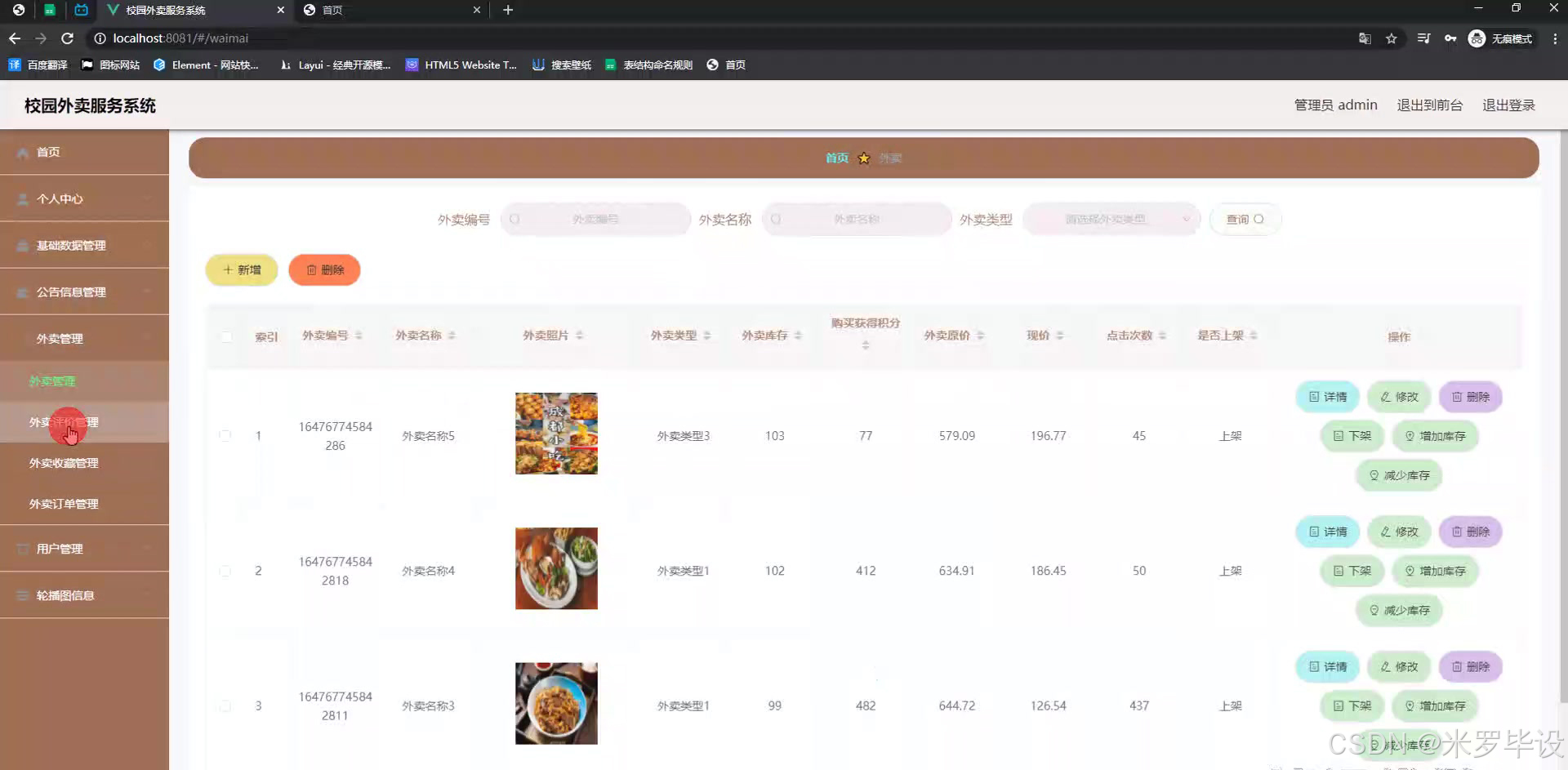
Task: Toggle the select-all checkbox in table header
Action: (226, 336)
